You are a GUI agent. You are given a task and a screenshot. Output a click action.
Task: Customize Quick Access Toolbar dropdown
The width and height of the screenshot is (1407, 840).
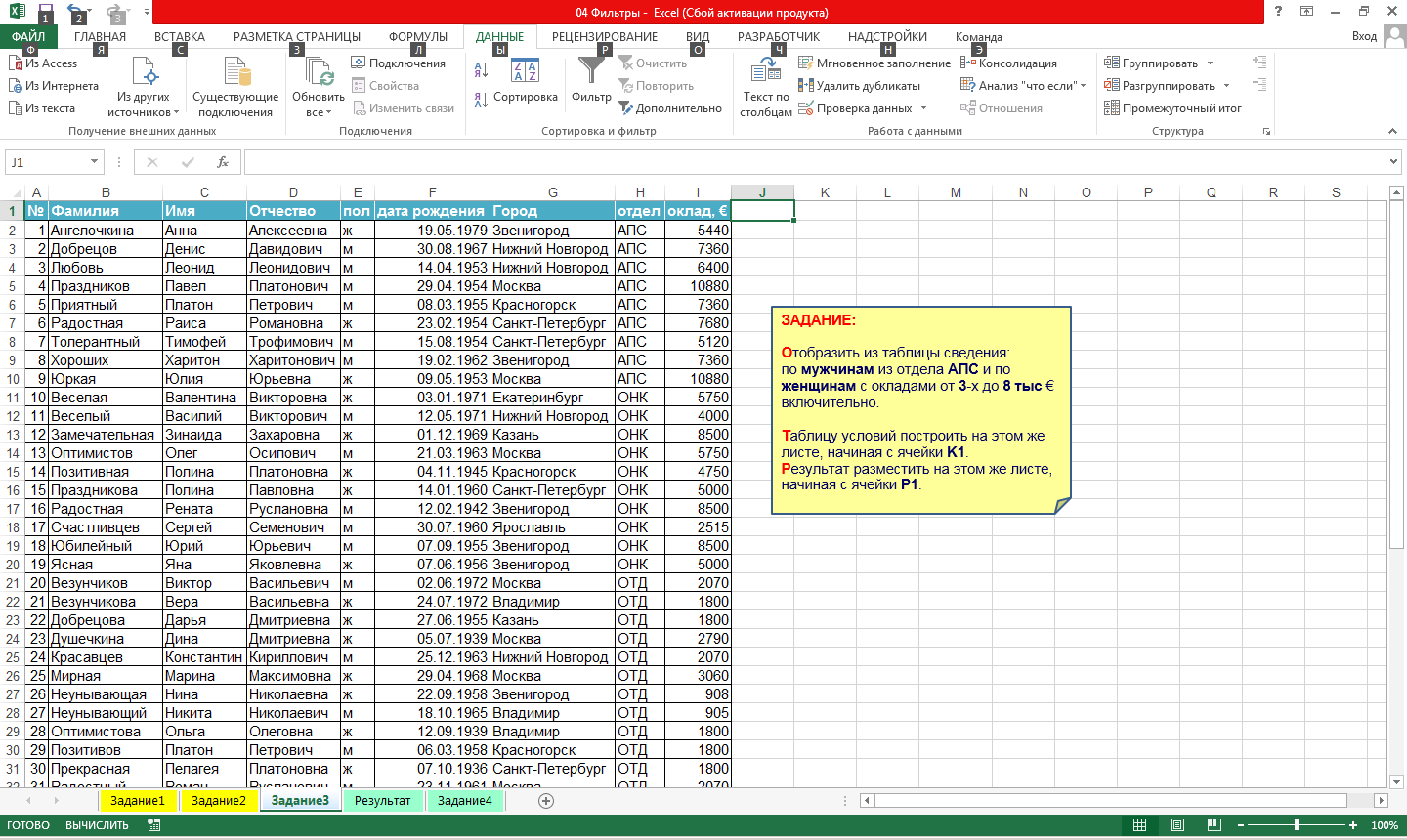point(147,12)
